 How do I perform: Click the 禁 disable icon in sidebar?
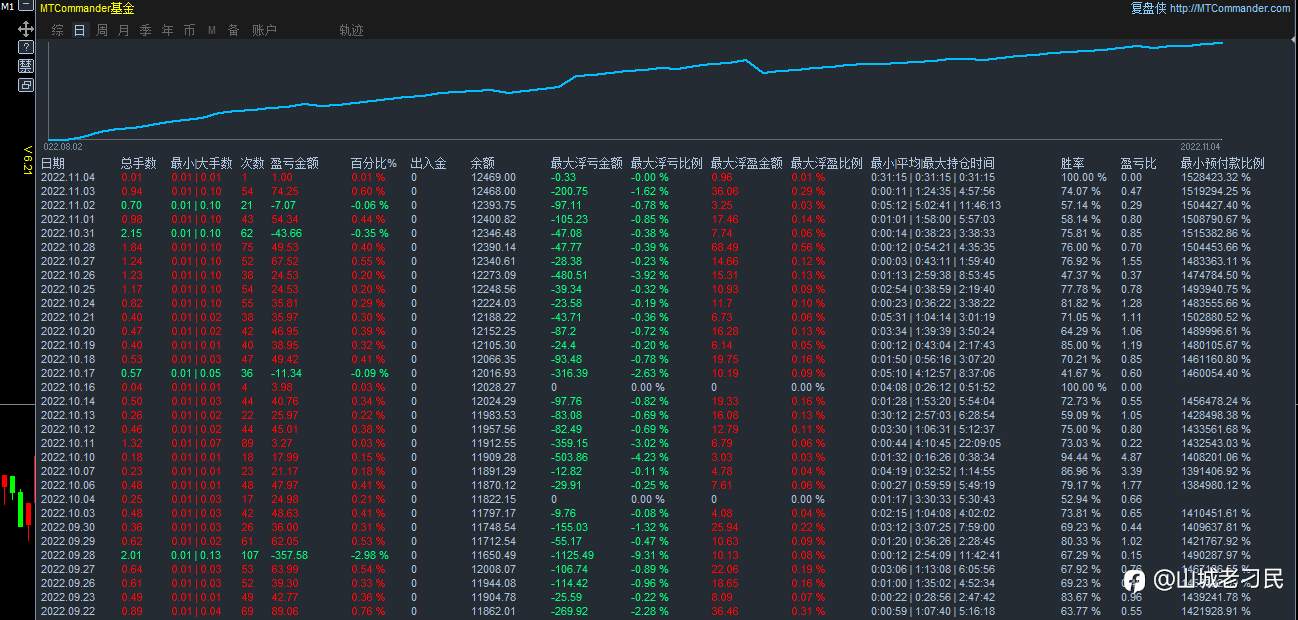[x=26, y=66]
